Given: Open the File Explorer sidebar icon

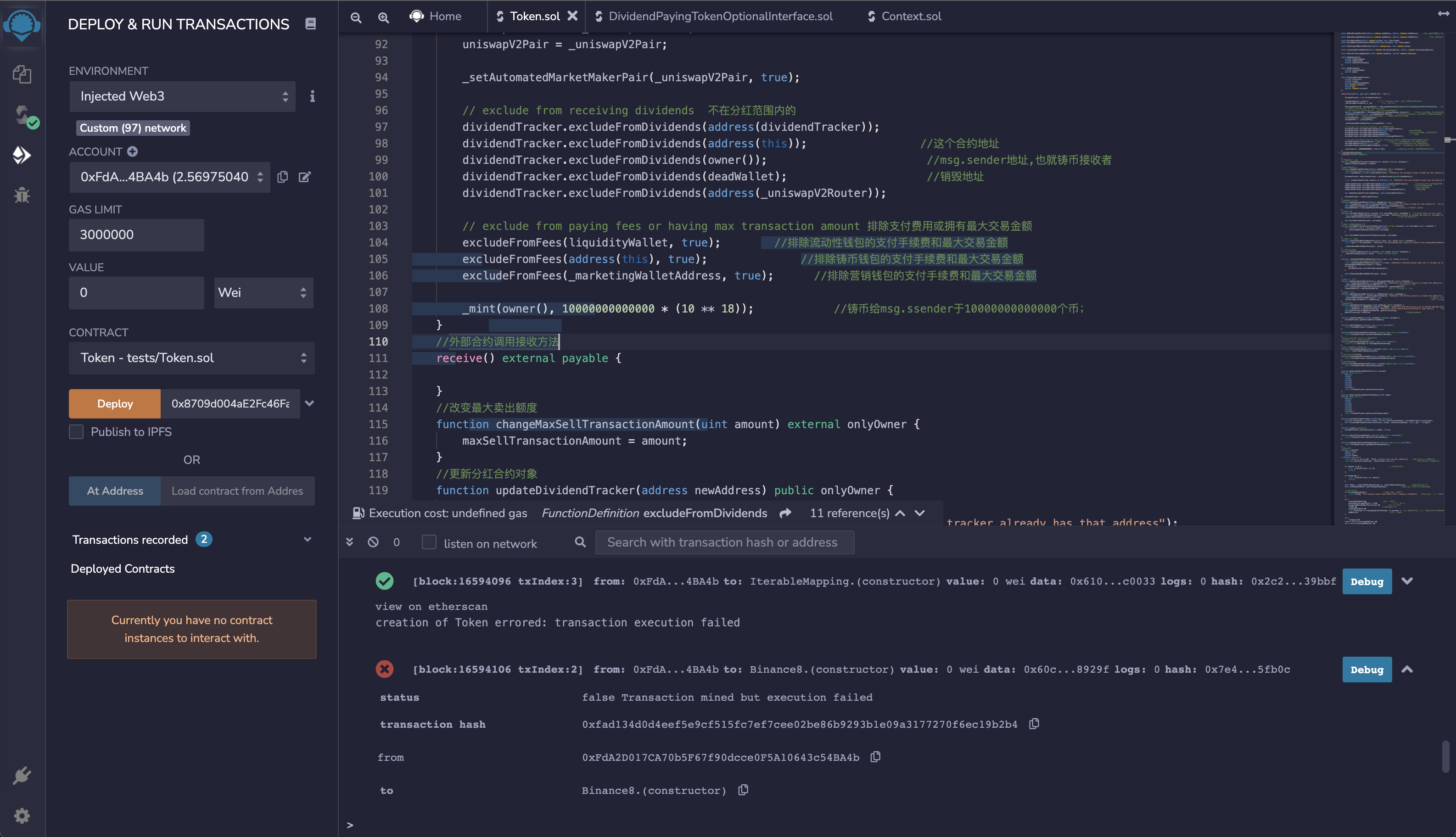Looking at the screenshot, I should (22, 74).
